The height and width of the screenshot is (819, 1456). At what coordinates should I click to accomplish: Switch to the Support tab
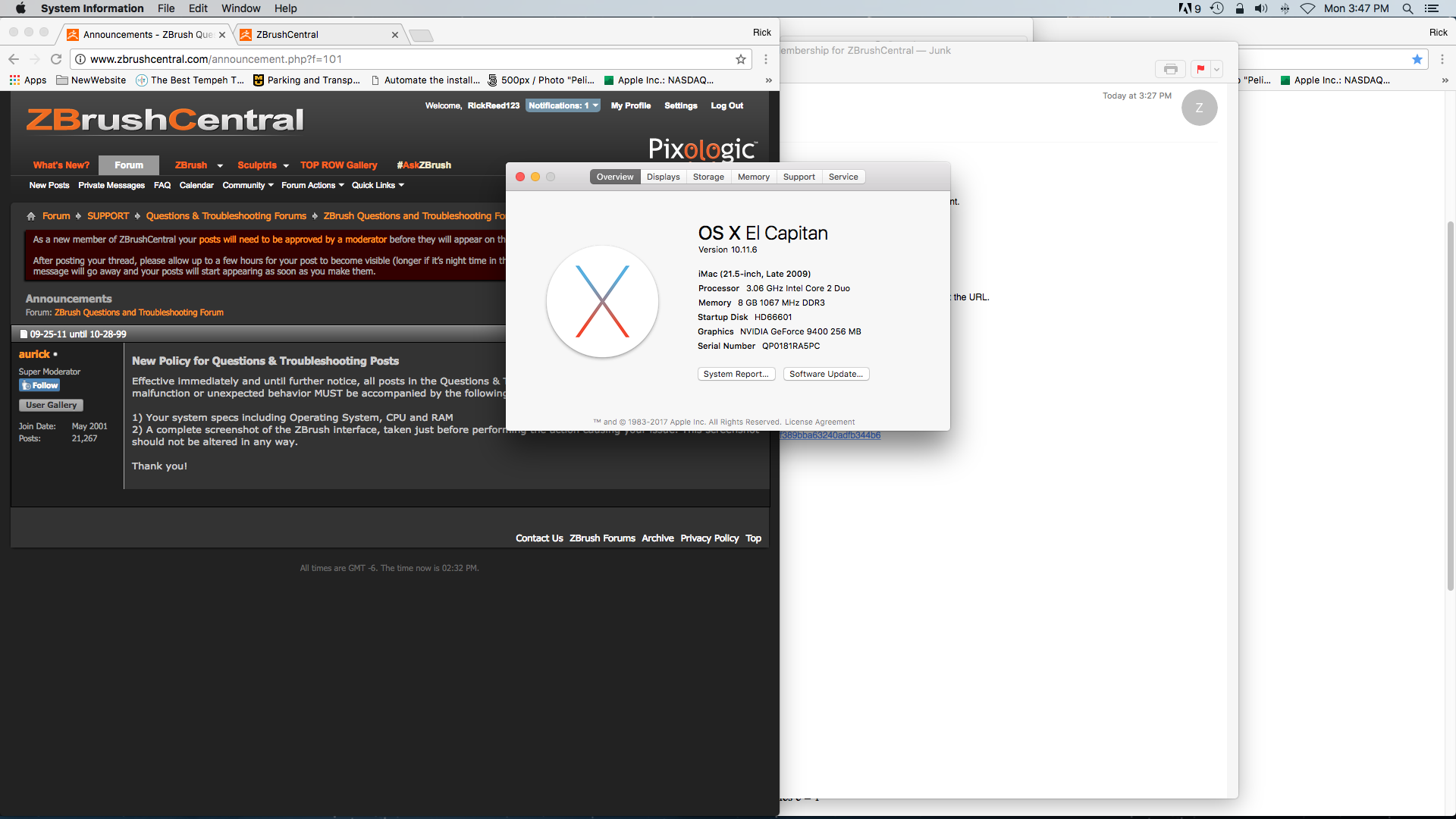(799, 177)
